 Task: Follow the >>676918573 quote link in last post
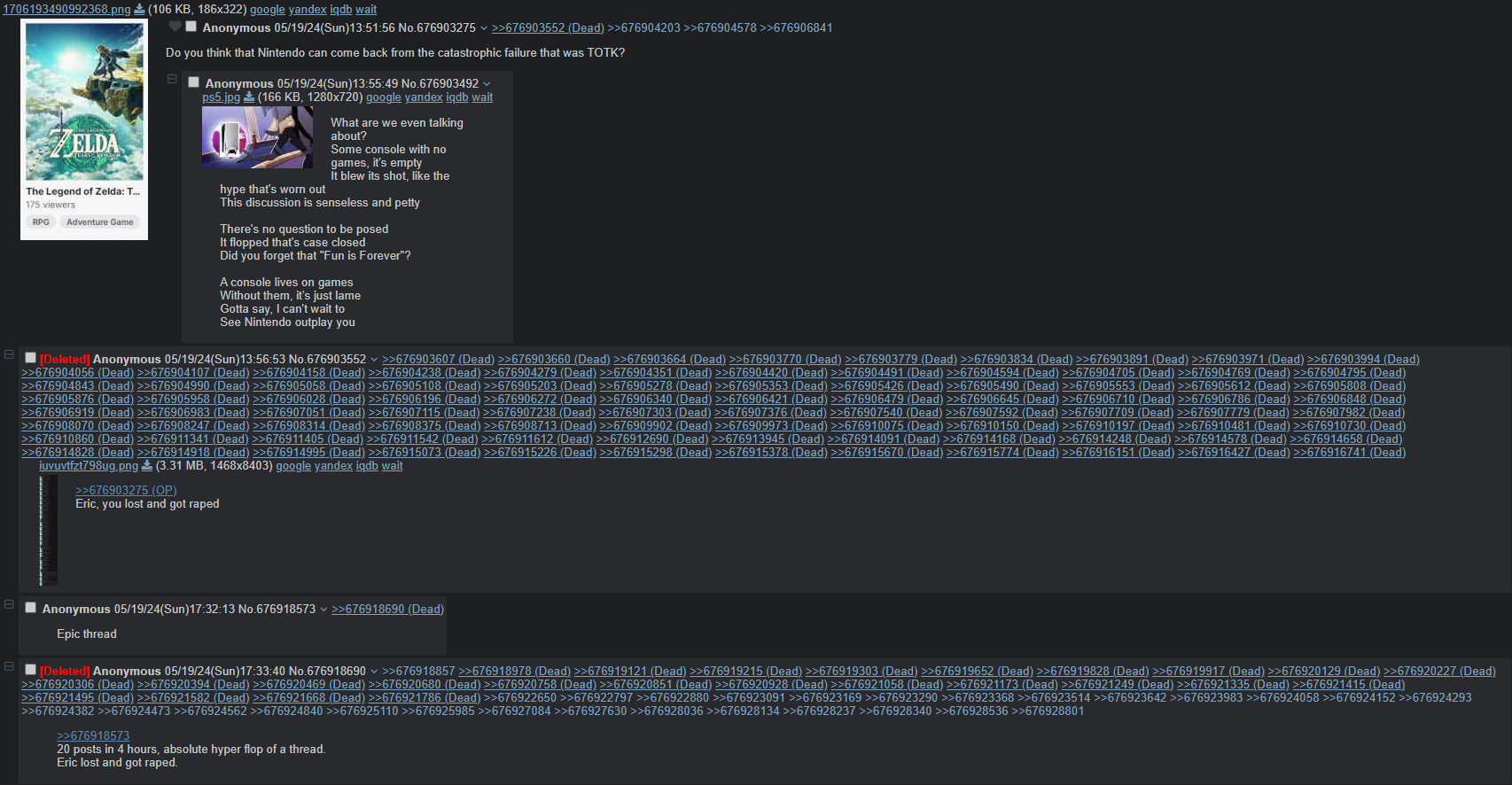[93, 736]
